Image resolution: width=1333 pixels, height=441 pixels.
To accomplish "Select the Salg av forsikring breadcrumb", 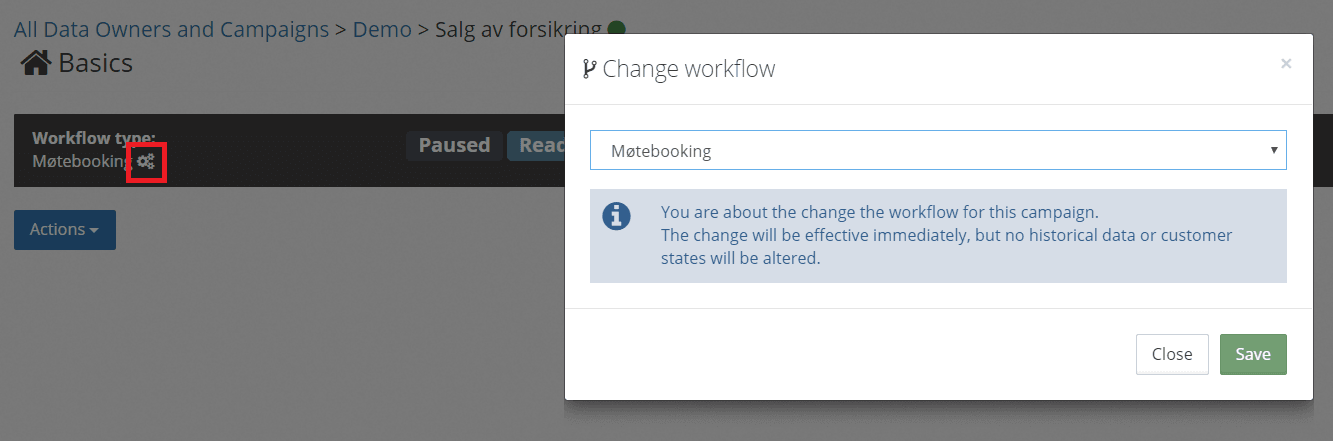I will point(518,30).
